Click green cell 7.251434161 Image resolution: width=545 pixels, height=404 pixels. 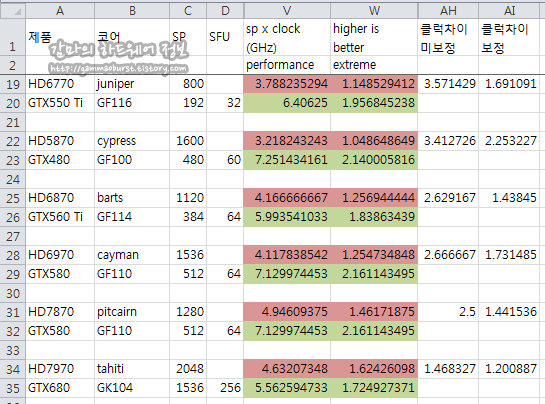[x=287, y=160]
